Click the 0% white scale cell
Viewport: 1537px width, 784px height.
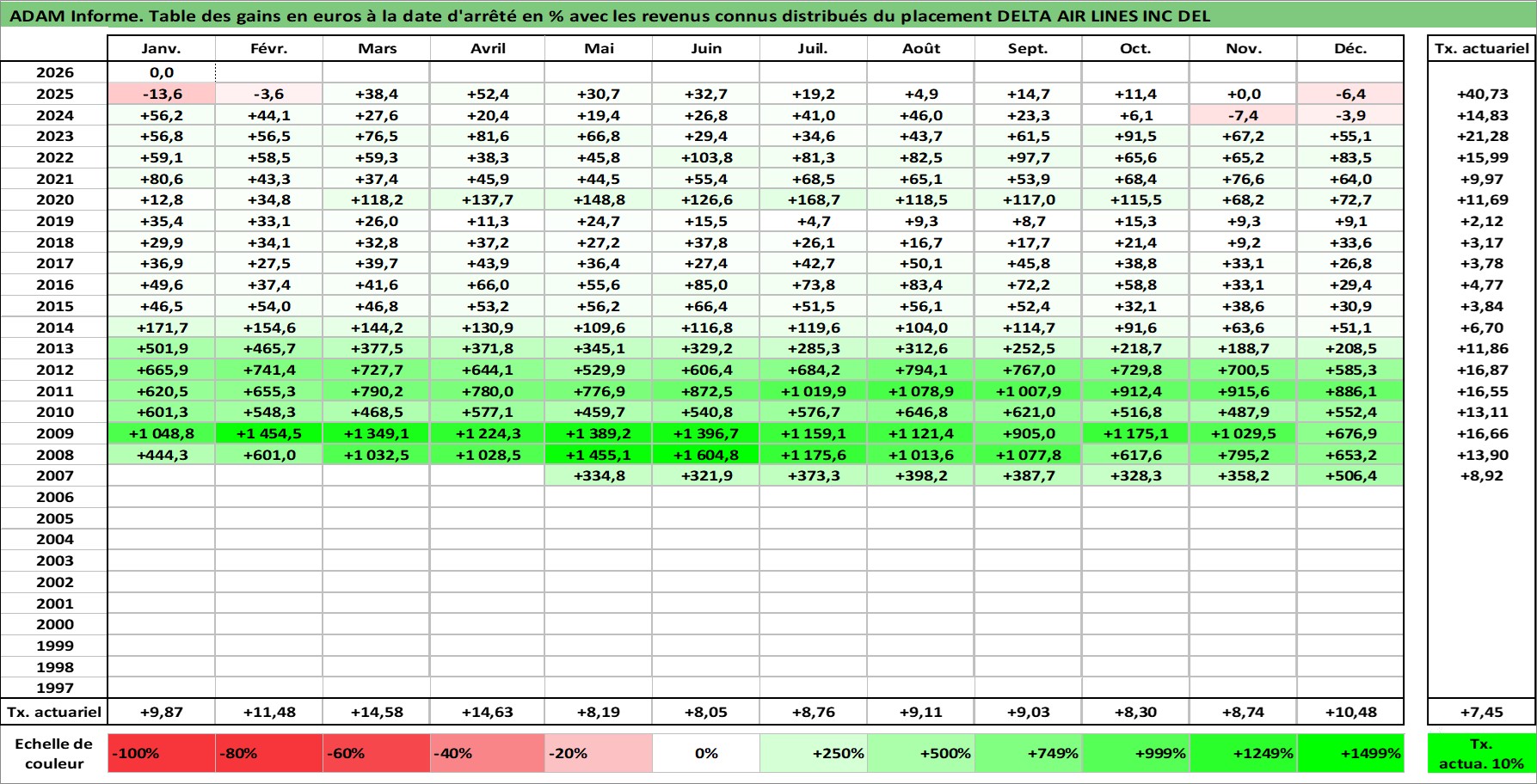point(706,753)
